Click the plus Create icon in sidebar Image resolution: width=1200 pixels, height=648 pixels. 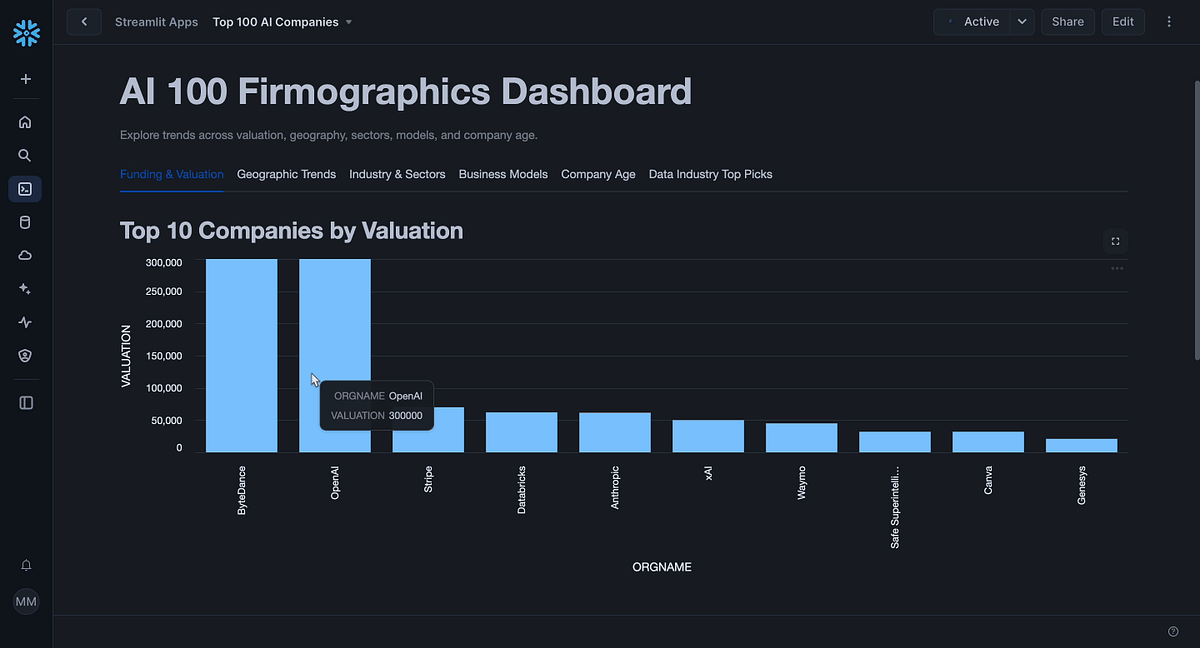26,79
